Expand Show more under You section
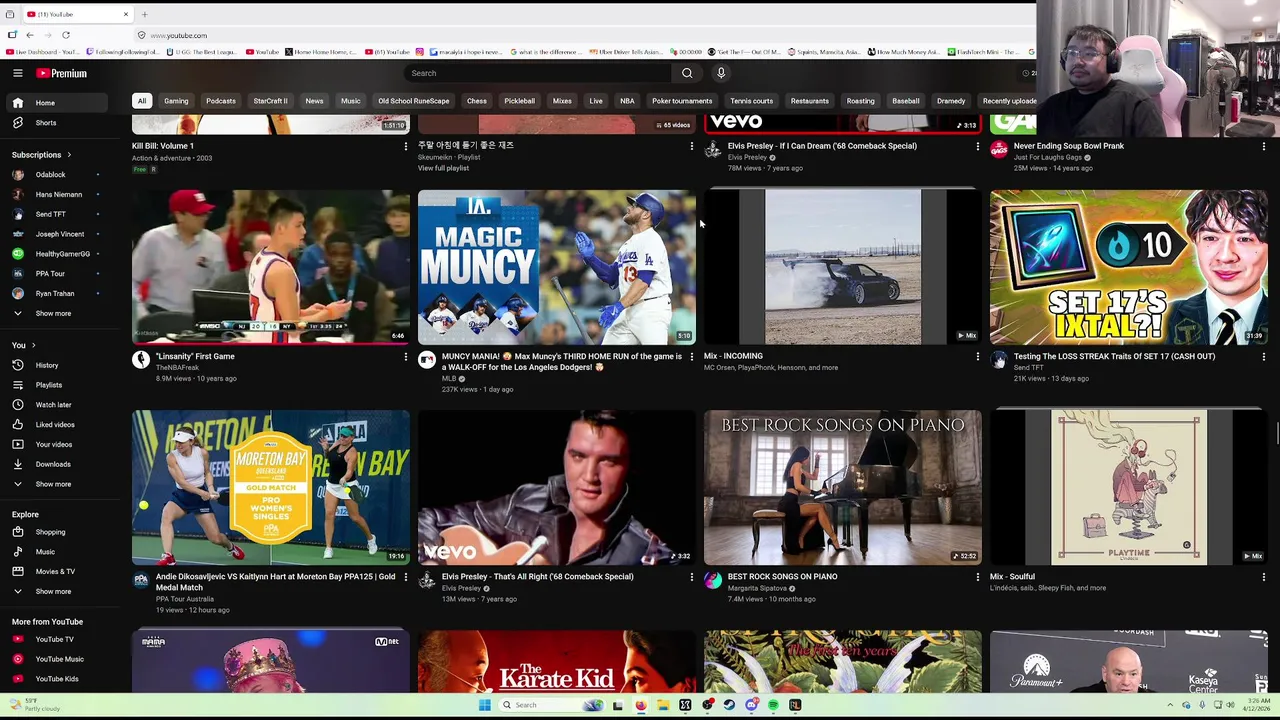 click(56, 484)
